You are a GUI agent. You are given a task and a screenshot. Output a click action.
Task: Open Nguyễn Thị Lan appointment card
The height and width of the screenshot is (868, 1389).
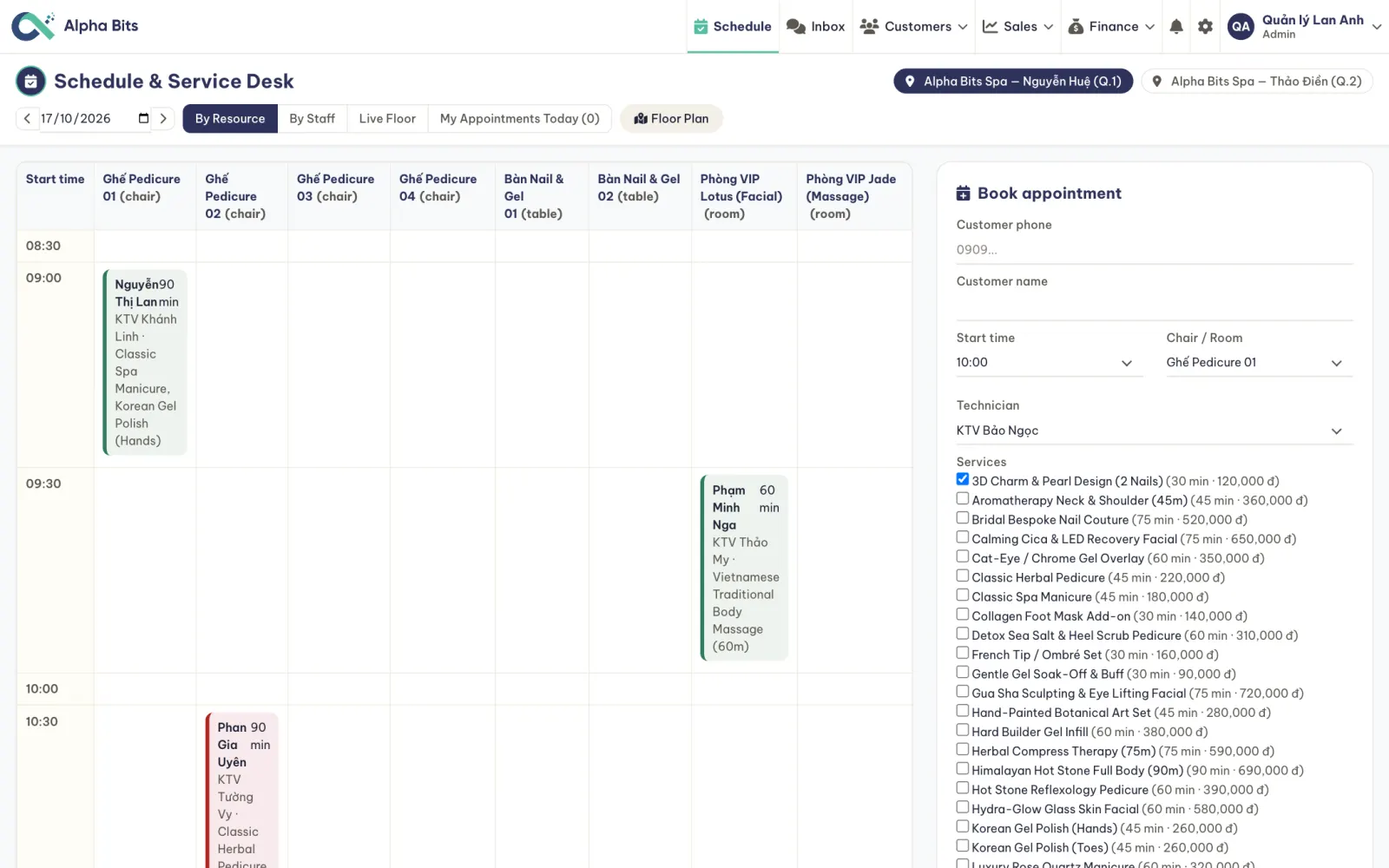point(145,362)
